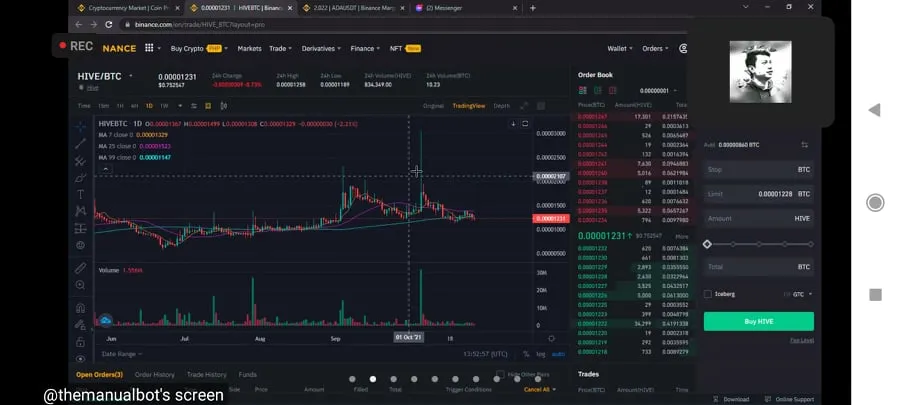Open Date Range dropdown
Image resolution: width=900 pixels, height=405 pixels.
(x=121, y=354)
